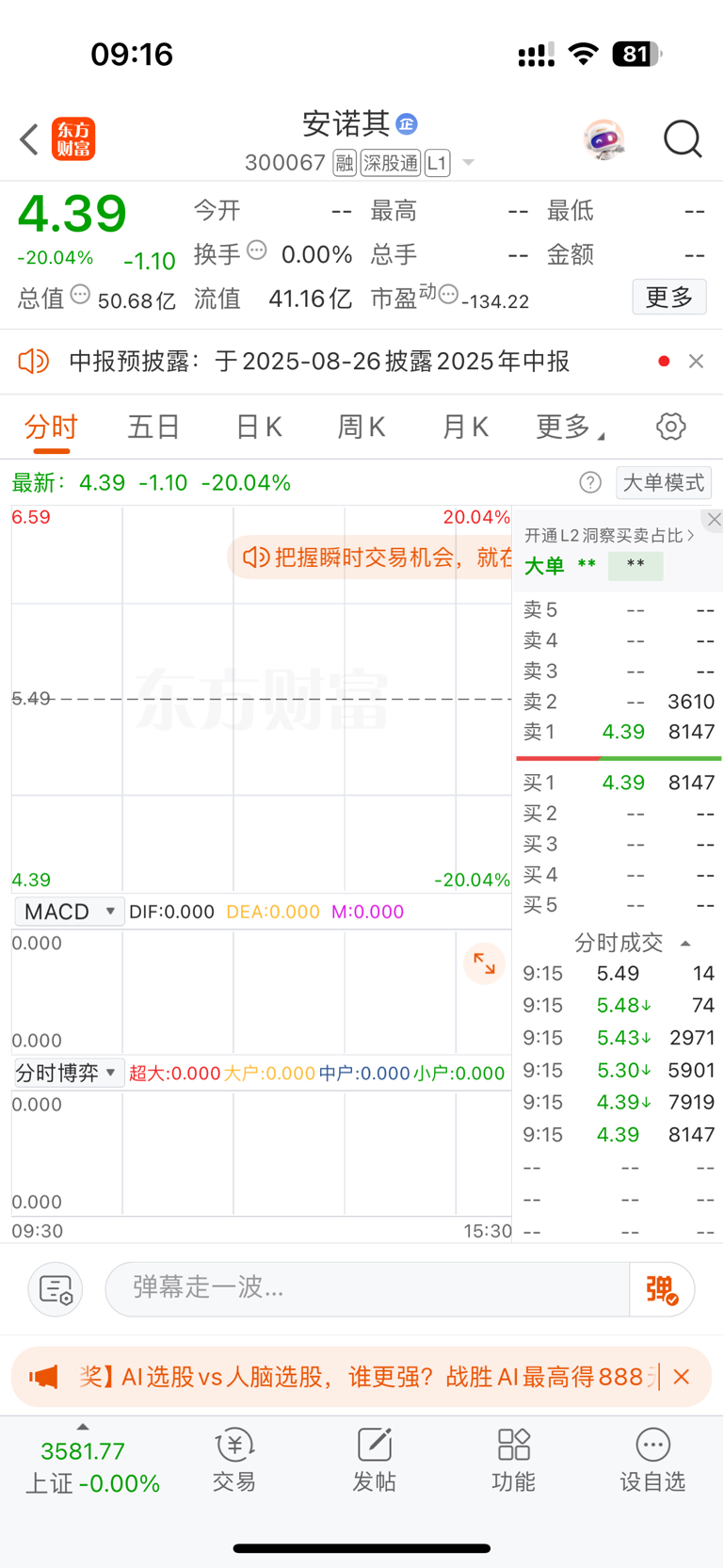This screenshot has width=724, height=1568.
Task: Expand the 更多 chart period dropdown
Action: (570, 428)
